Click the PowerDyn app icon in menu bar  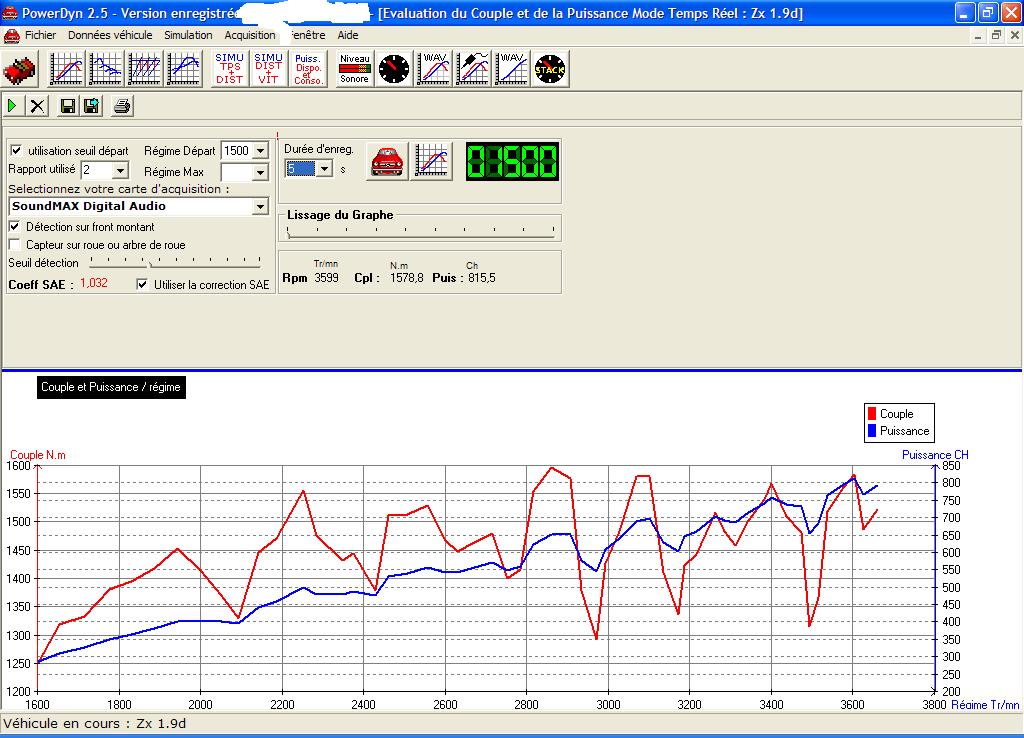(12, 35)
